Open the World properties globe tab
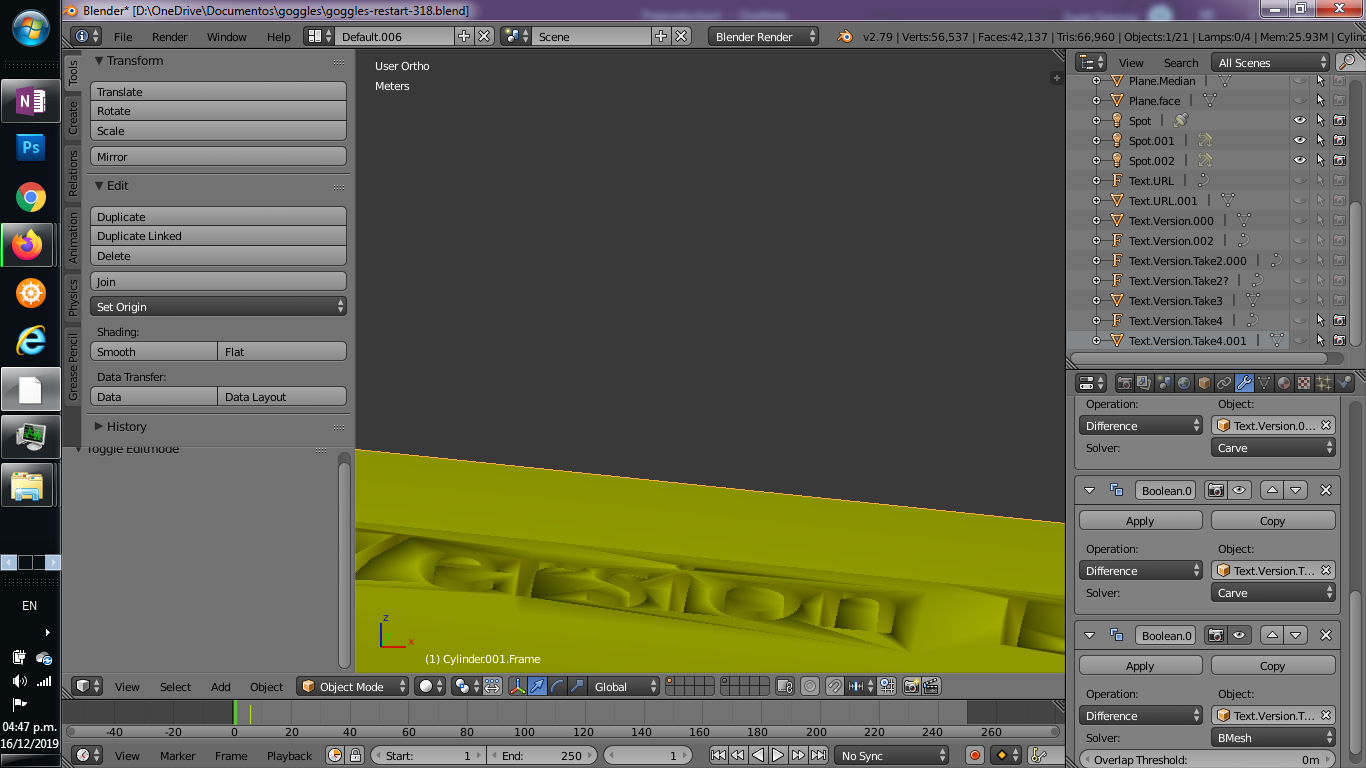The height and width of the screenshot is (768, 1366). (1185, 383)
